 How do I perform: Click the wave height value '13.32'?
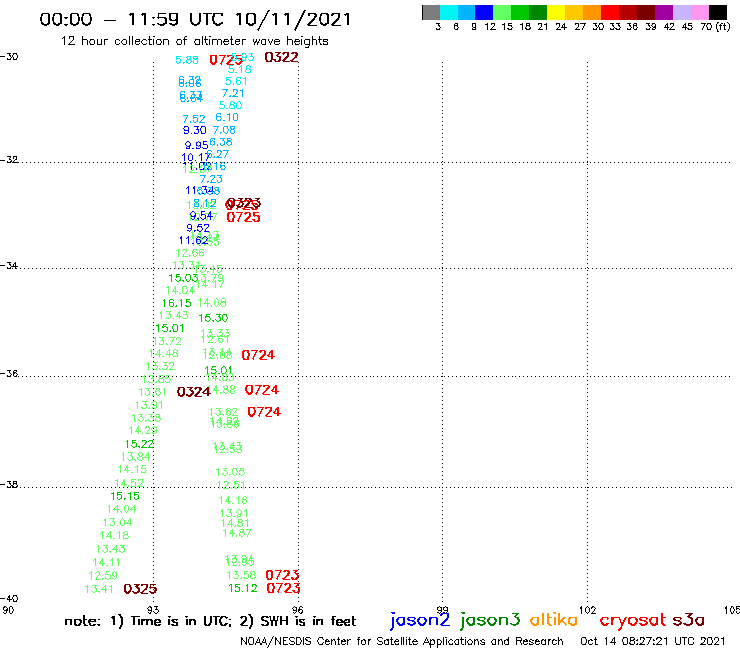pos(160,366)
